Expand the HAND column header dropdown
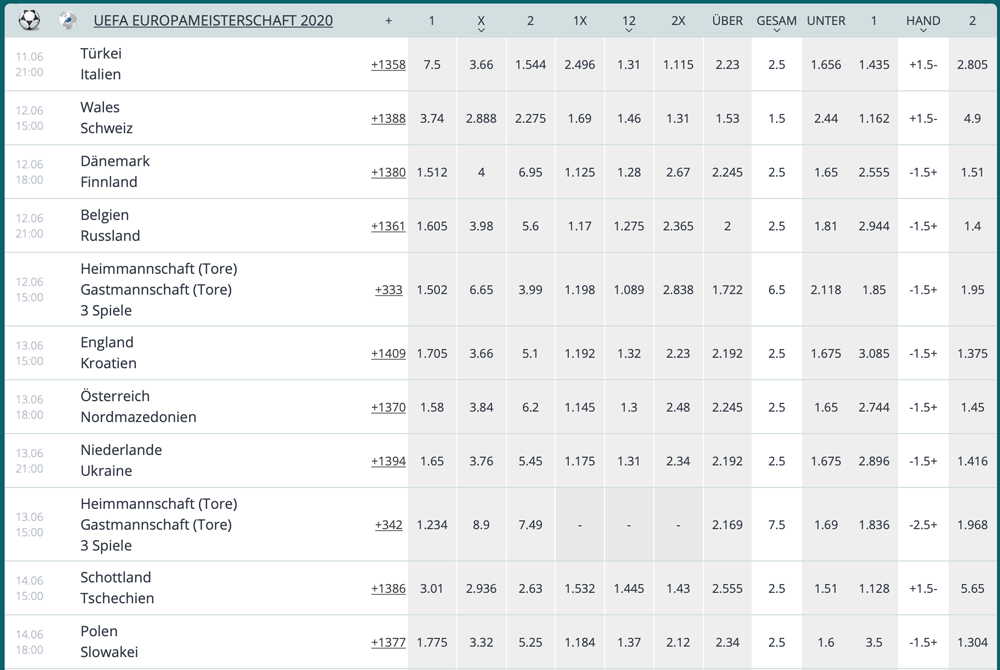The width and height of the screenshot is (1000, 670). 923,30
